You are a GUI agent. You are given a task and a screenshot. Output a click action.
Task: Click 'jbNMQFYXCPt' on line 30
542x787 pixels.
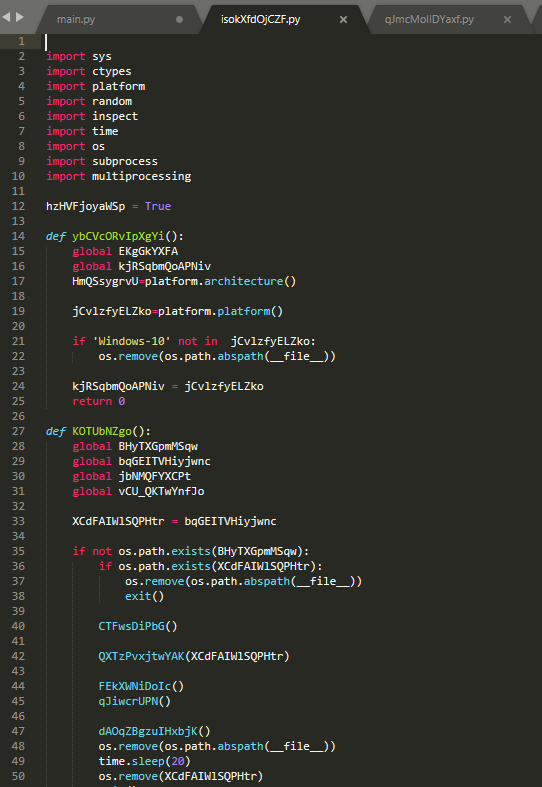point(155,476)
